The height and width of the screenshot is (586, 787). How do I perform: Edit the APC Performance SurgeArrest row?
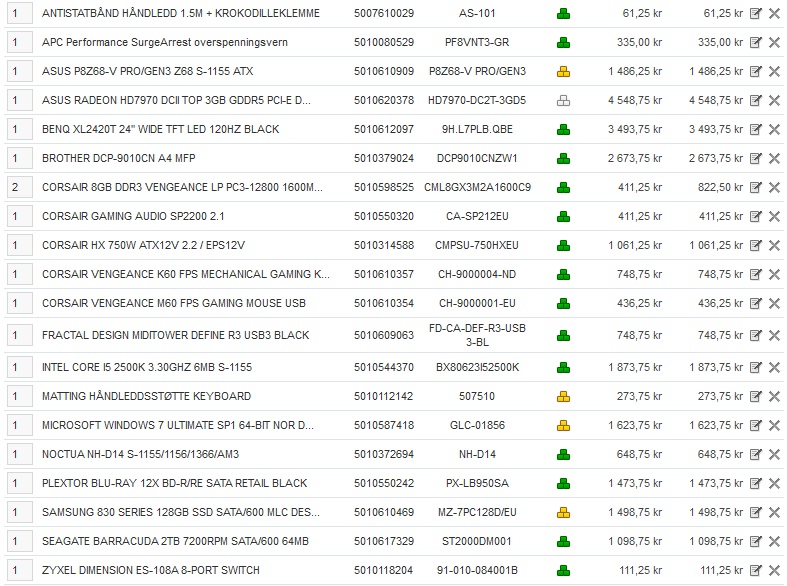click(755, 43)
